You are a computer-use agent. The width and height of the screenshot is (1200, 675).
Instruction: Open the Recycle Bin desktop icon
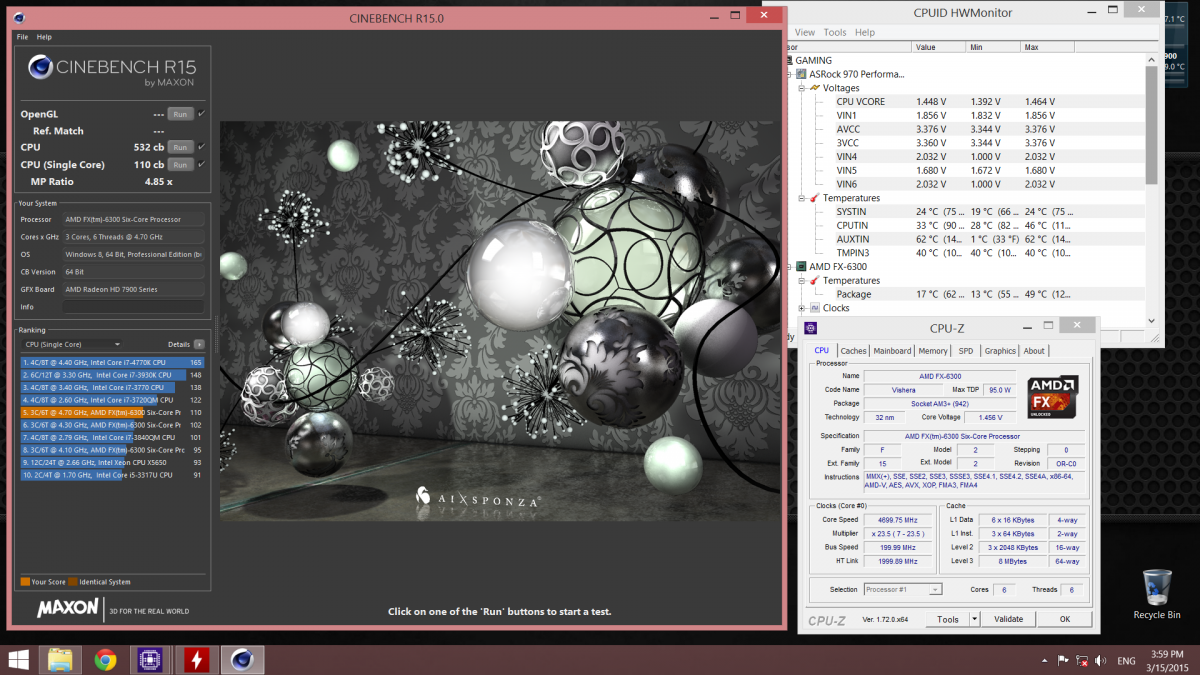click(x=1155, y=595)
